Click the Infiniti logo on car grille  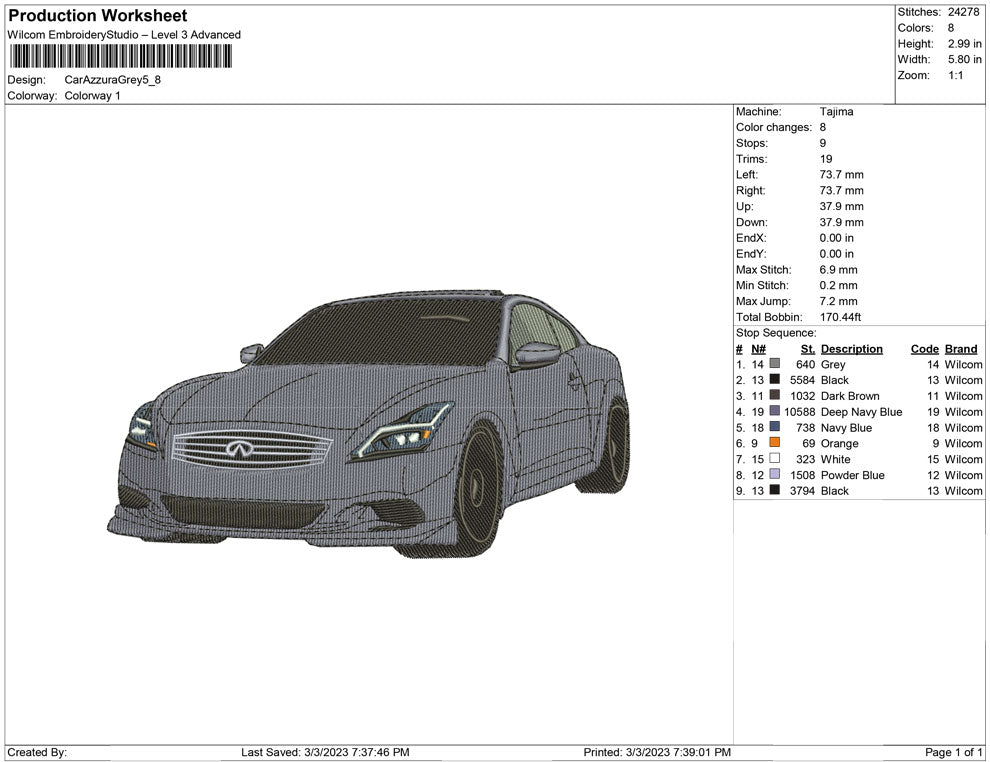point(238,449)
